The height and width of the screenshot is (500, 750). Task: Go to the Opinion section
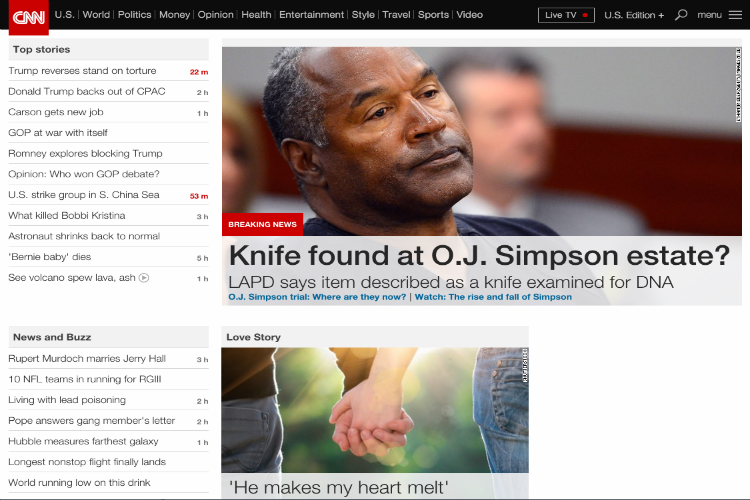(x=216, y=15)
